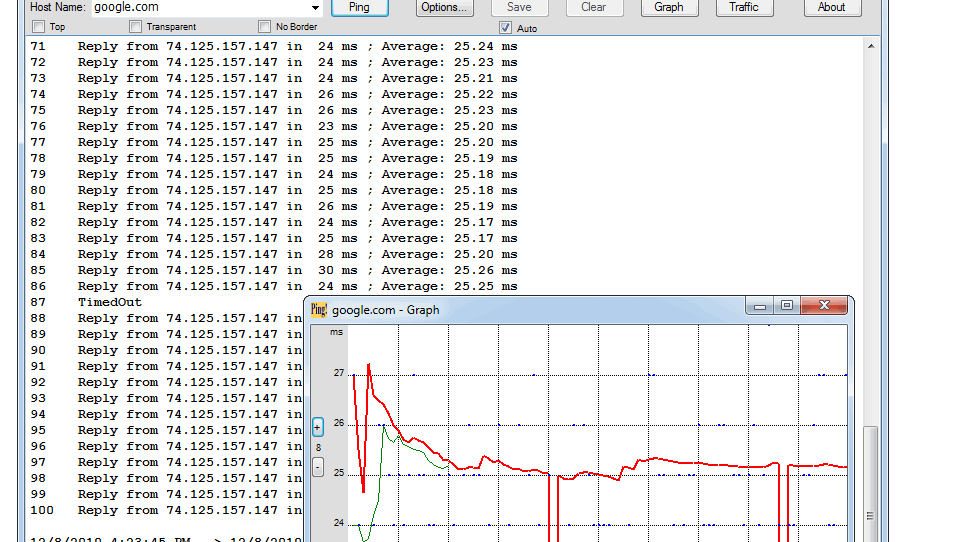Select log line 95 reply entry
This screenshot has height=542, width=963.
click(166, 430)
